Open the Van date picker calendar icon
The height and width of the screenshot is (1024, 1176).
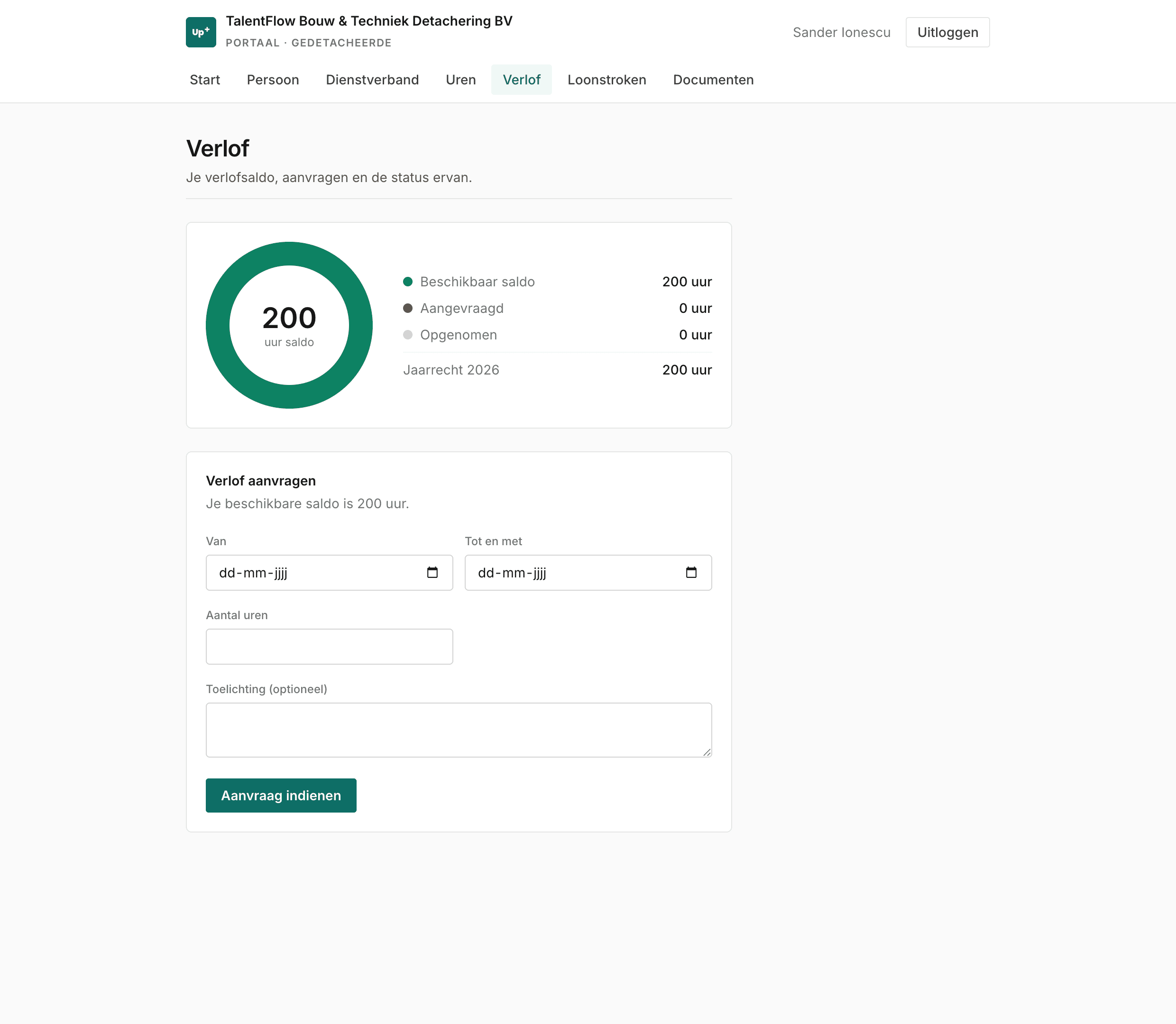click(432, 573)
